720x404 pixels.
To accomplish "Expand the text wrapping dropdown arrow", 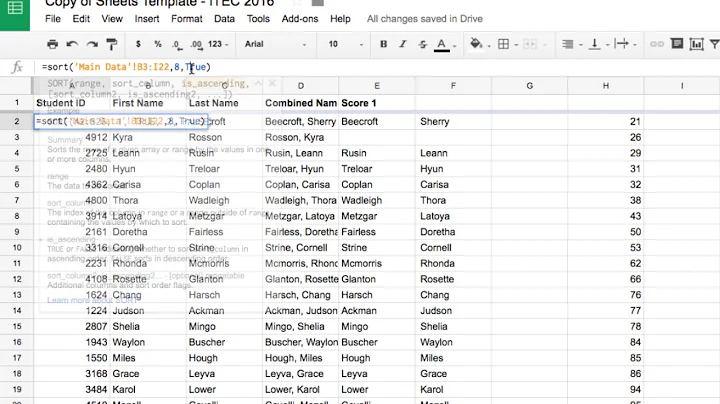I will click(x=635, y=45).
